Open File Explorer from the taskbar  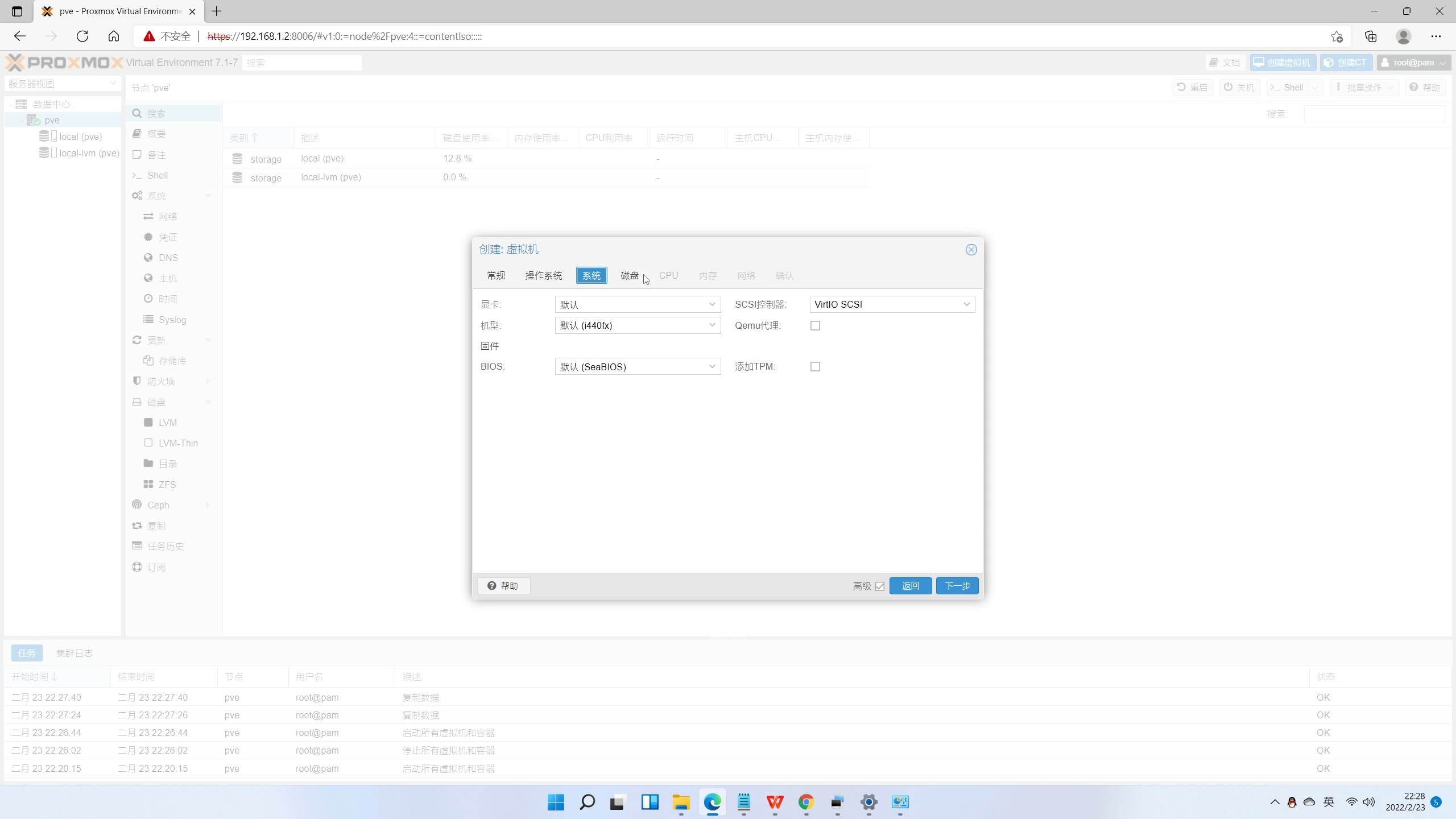tap(681, 802)
